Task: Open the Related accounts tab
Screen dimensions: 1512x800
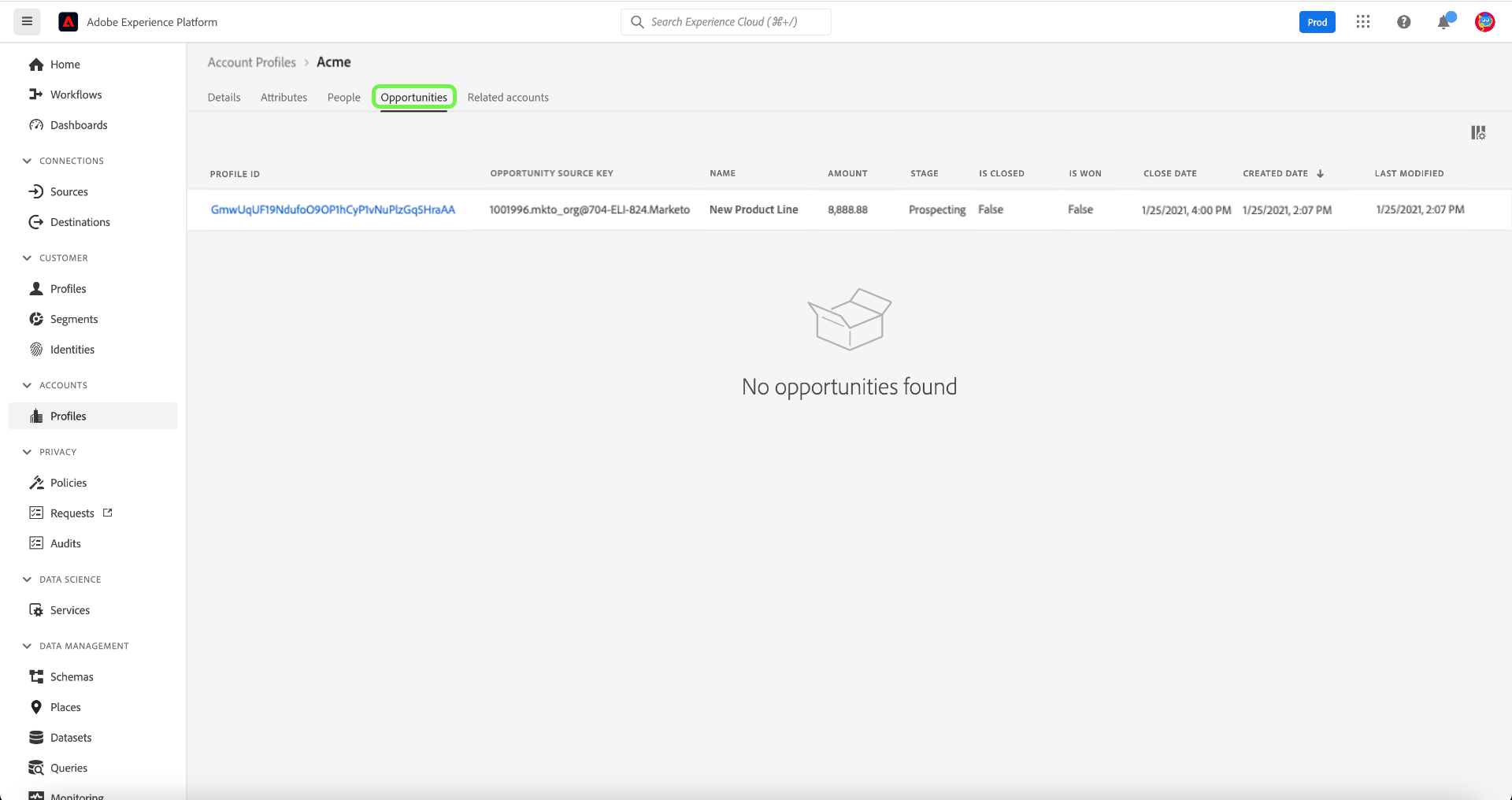Action: coord(508,98)
